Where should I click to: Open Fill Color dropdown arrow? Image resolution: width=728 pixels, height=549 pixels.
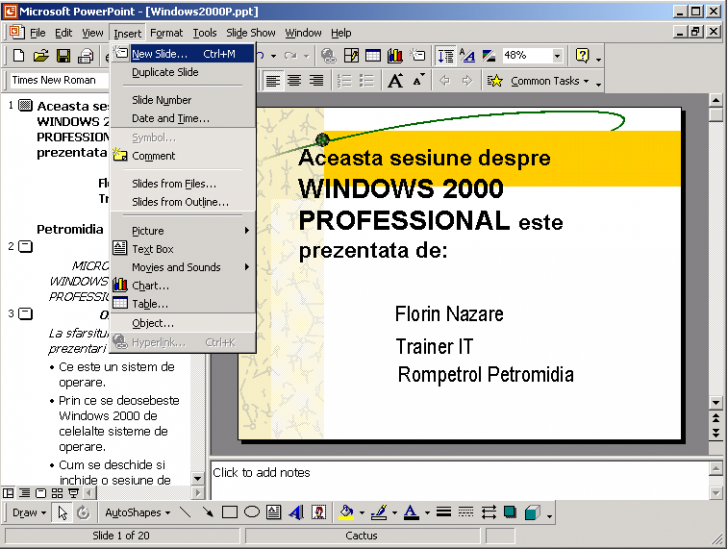click(361, 513)
